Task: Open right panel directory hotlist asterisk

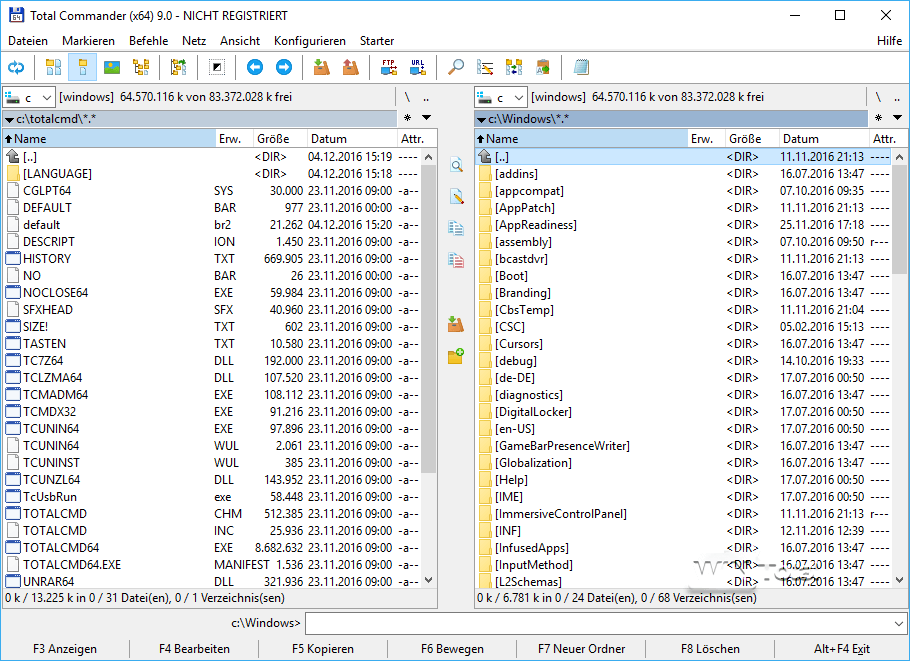Action: coord(879,118)
